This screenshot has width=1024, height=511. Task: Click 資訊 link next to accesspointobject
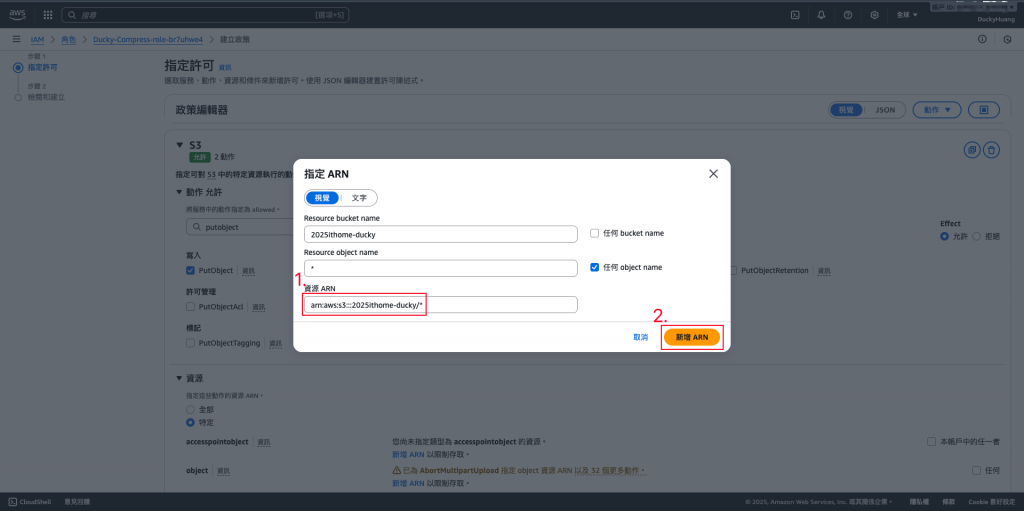pyautogui.click(x=264, y=442)
